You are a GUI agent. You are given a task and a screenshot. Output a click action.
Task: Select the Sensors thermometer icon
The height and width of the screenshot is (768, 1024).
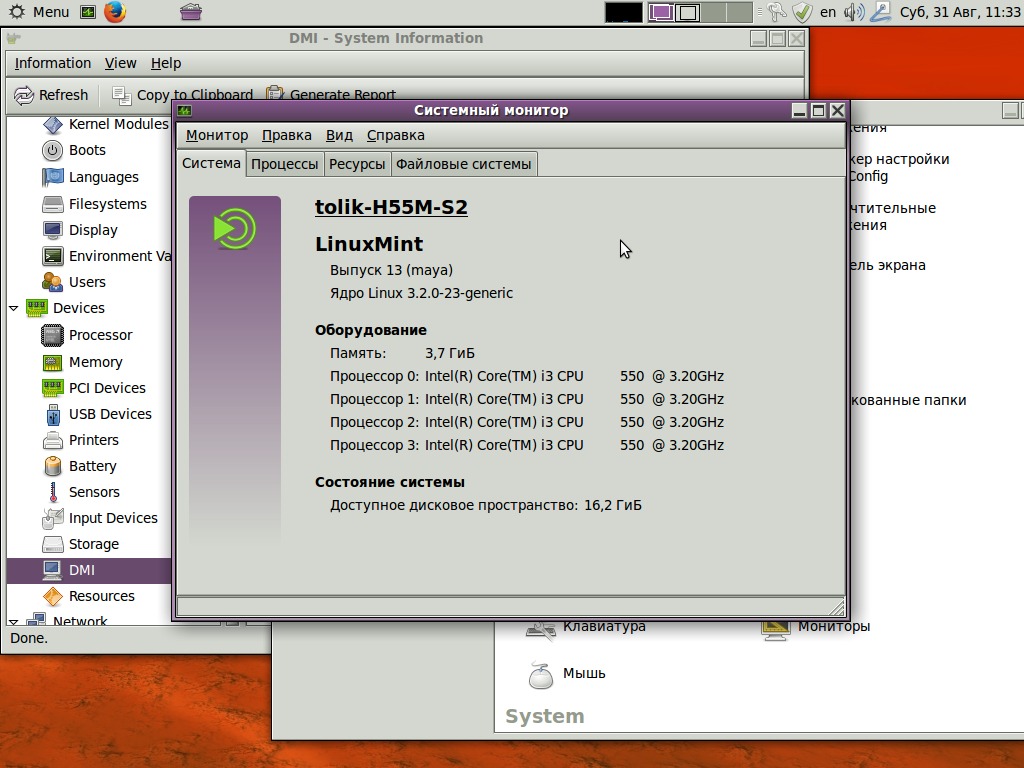53,492
